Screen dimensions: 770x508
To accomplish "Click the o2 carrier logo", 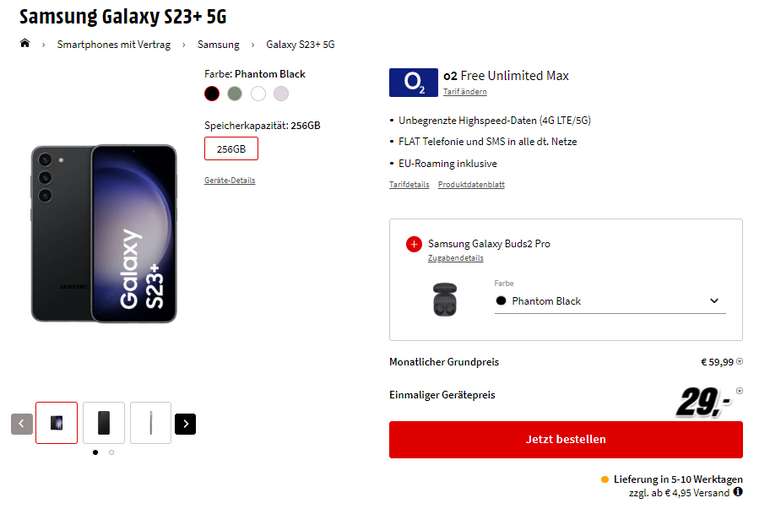I will point(413,82).
